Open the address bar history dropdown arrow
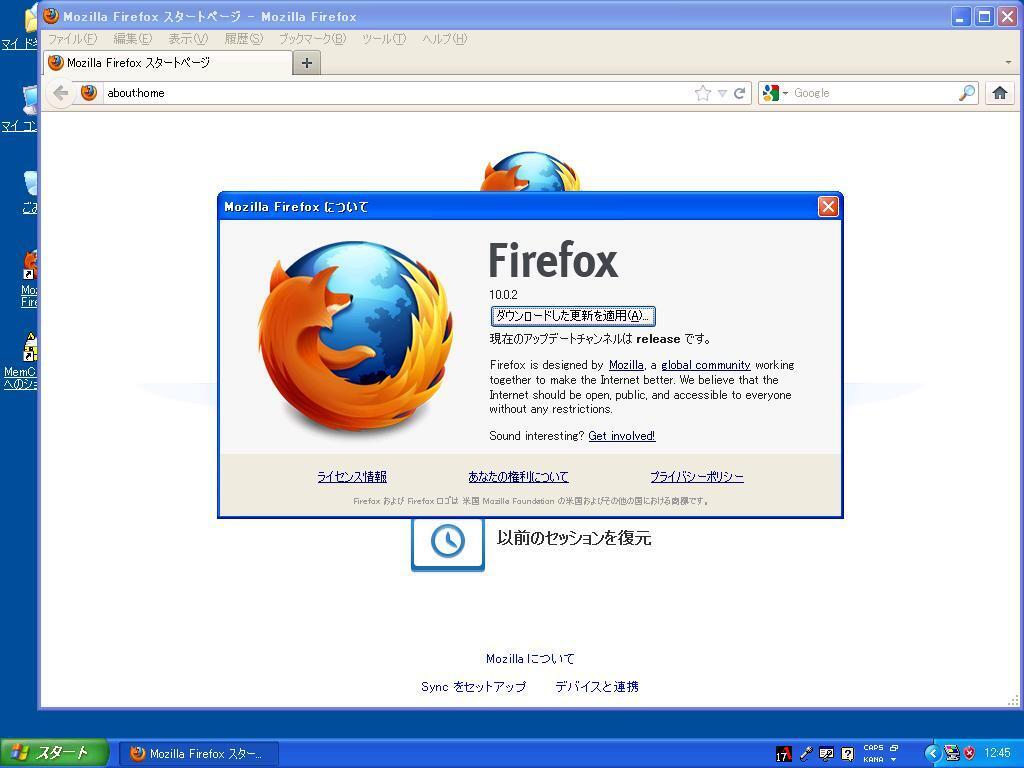 pos(722,93)
